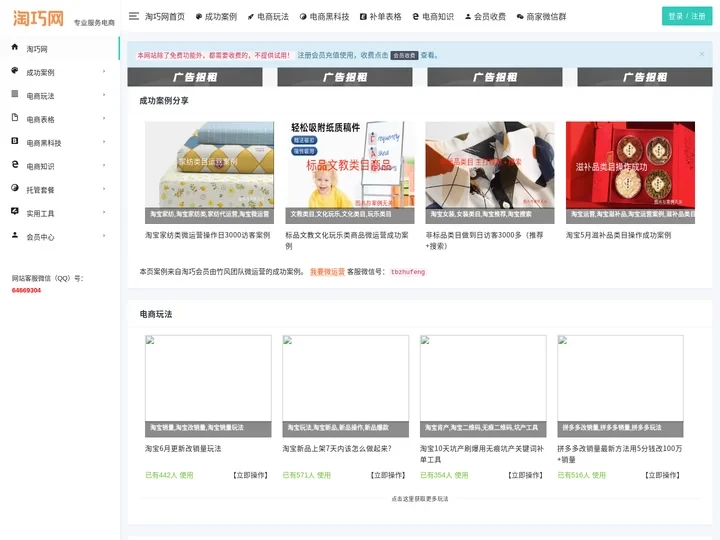Viewport: 720px width, 540px height.
Task: Click the 成功案例 sidebar icon
Action: [x=15, y=70]
